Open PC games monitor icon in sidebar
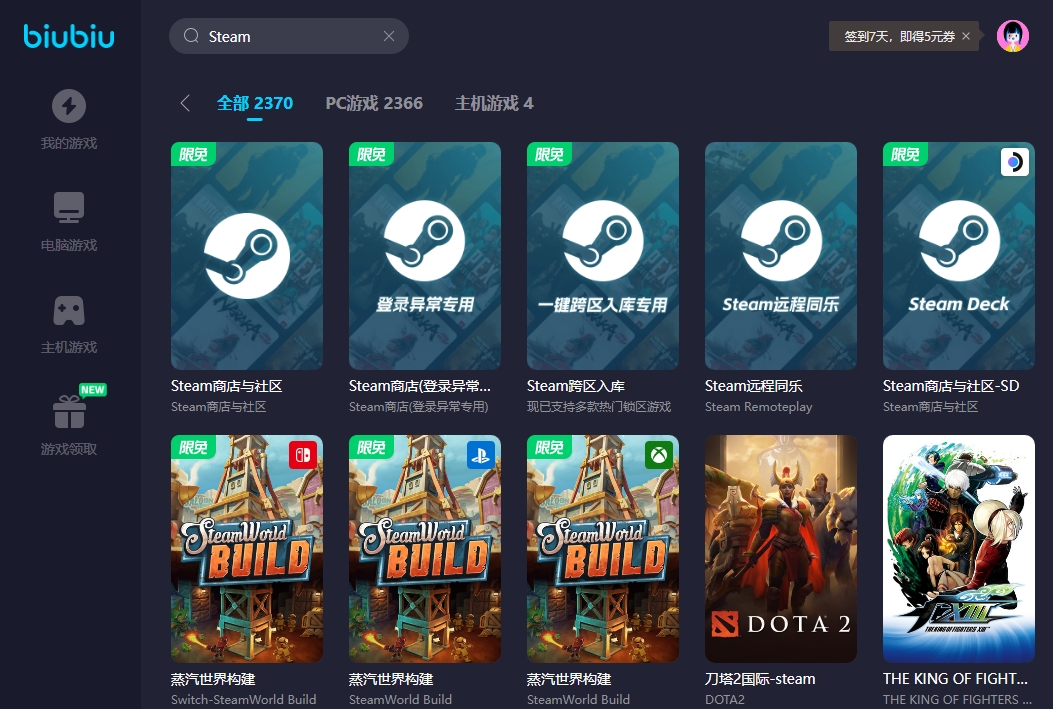The width and height of the screenshot is (1053, 709). [69, 208]
